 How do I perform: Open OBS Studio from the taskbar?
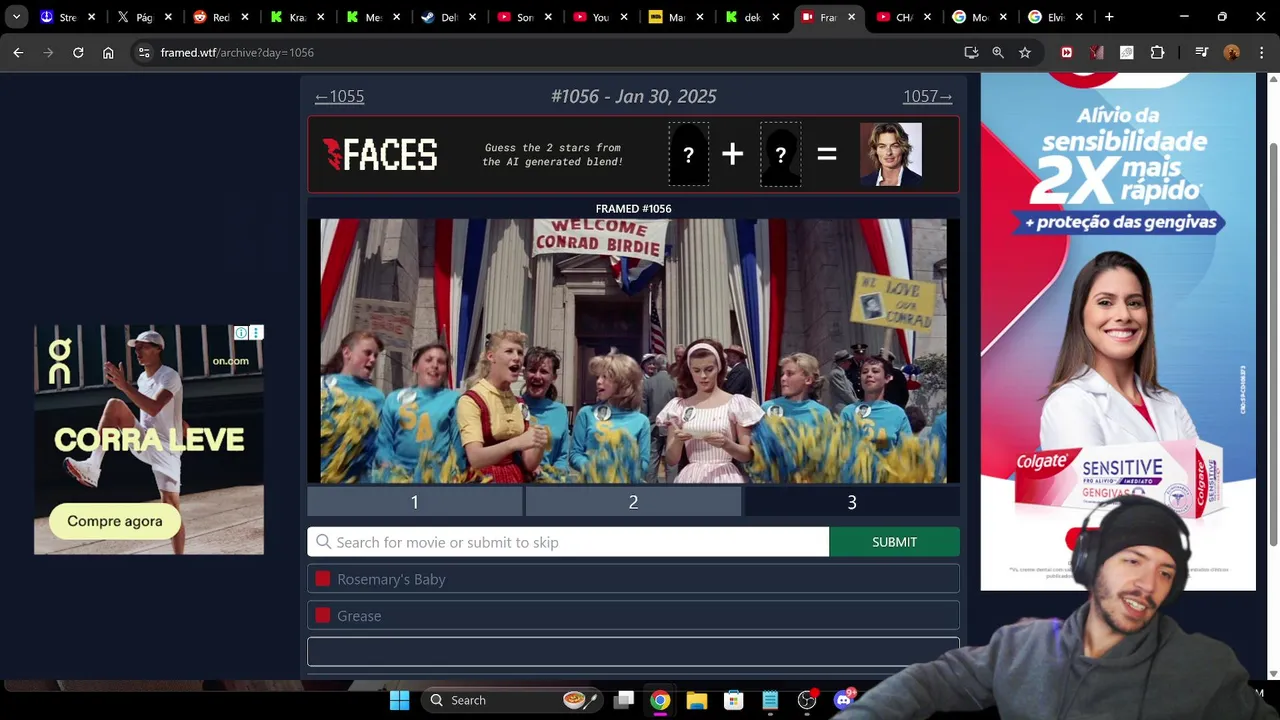click(x=807, y=700)
